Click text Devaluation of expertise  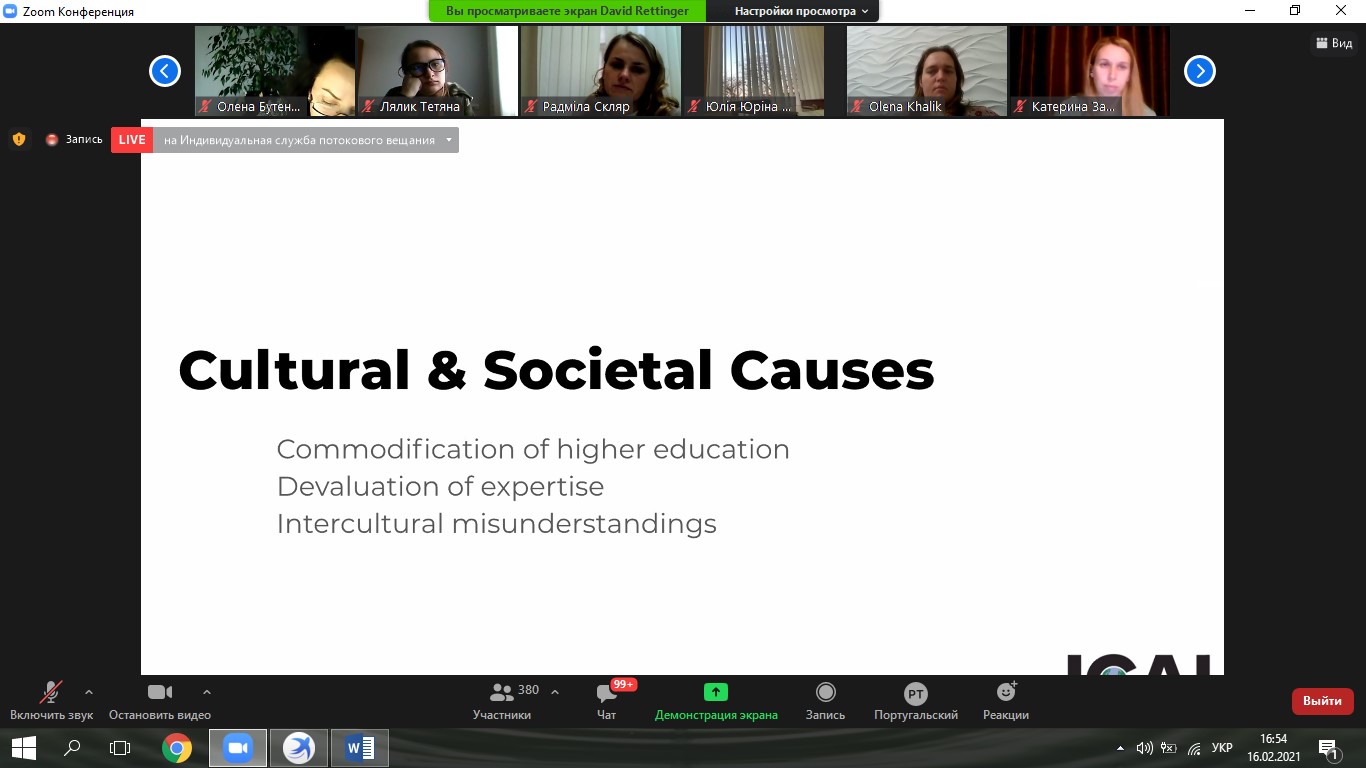coord(440,487)
